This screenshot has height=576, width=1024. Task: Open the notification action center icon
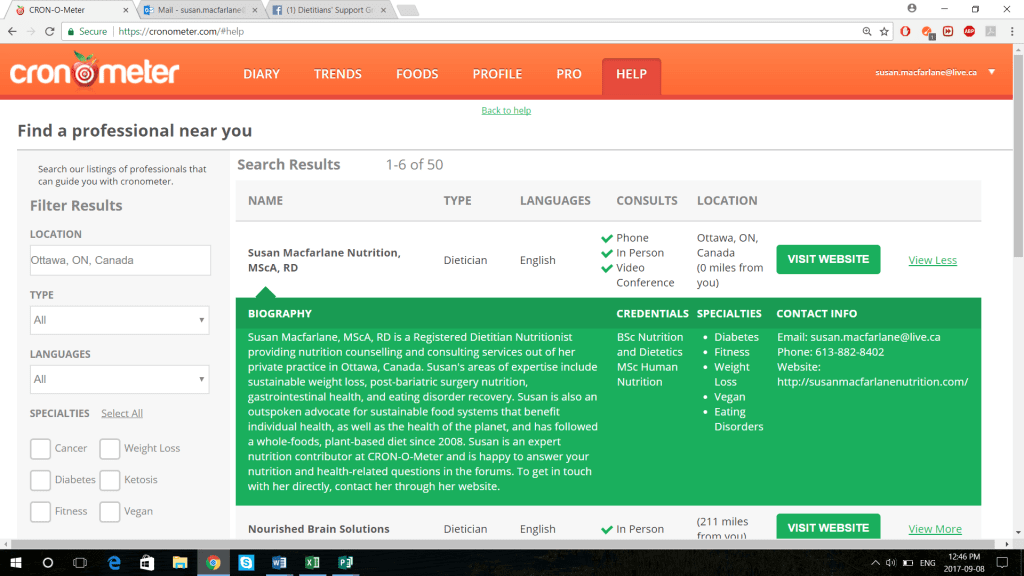[1002, 562]
